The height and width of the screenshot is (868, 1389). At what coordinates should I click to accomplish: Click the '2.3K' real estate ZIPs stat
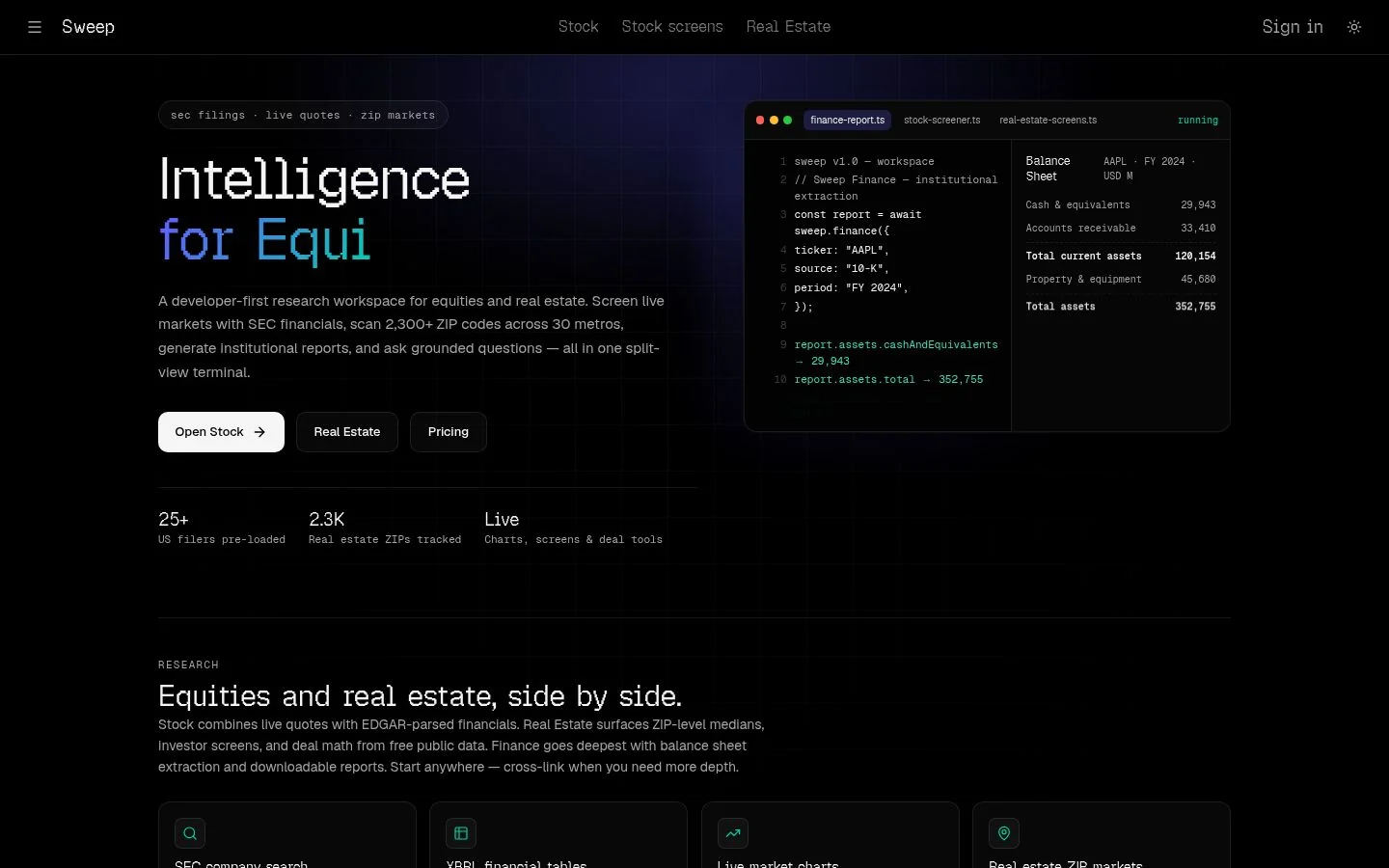pyautogui.click(x=385, y=529)
